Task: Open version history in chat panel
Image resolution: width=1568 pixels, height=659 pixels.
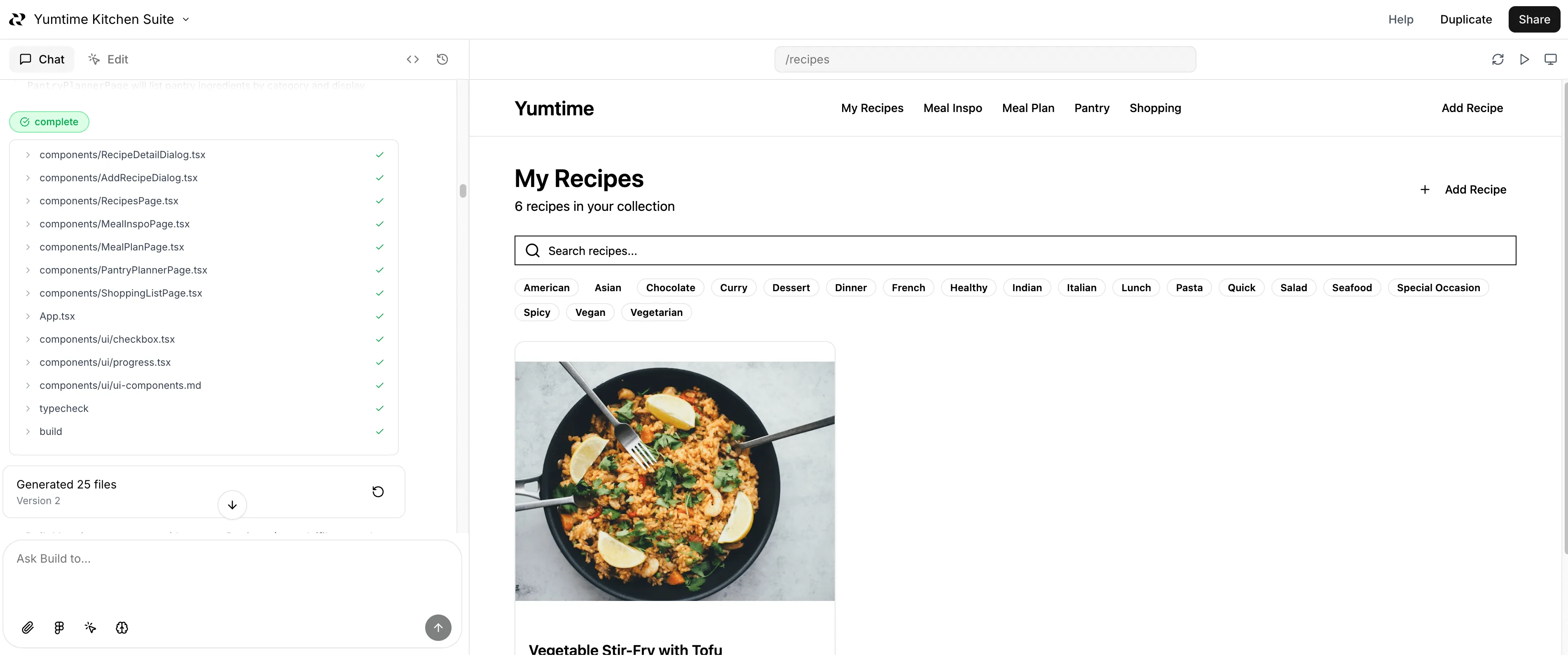Action: click(x=442, y=59)
